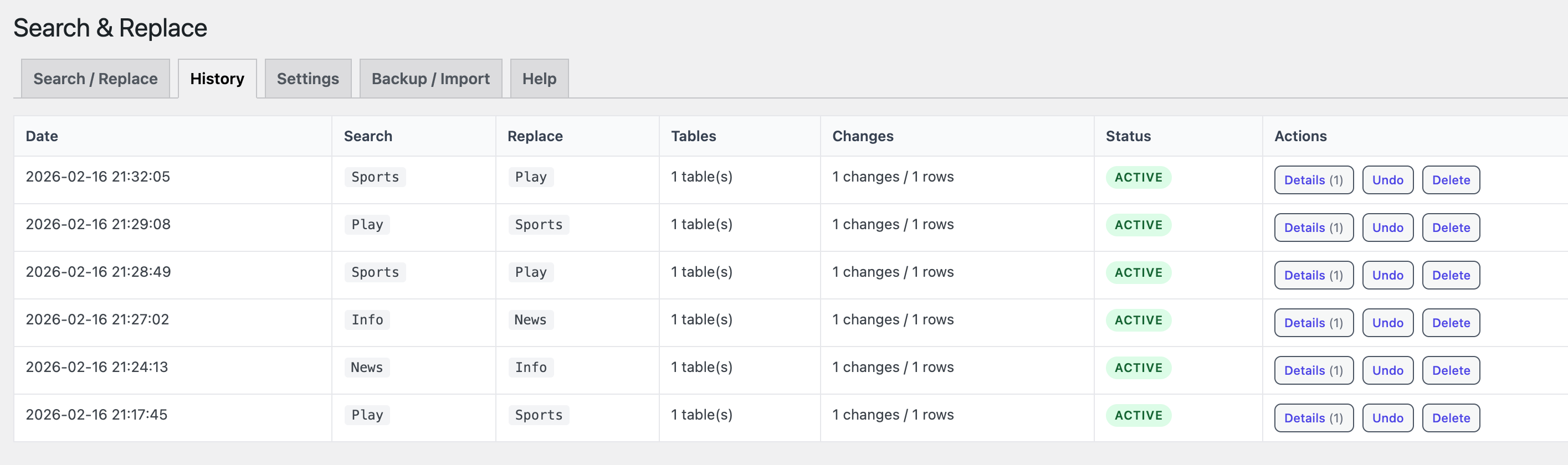The image size is (1568, 465).
Task: Undo the 21:24:13 News to Info replacement
Action: (1387, 370)
